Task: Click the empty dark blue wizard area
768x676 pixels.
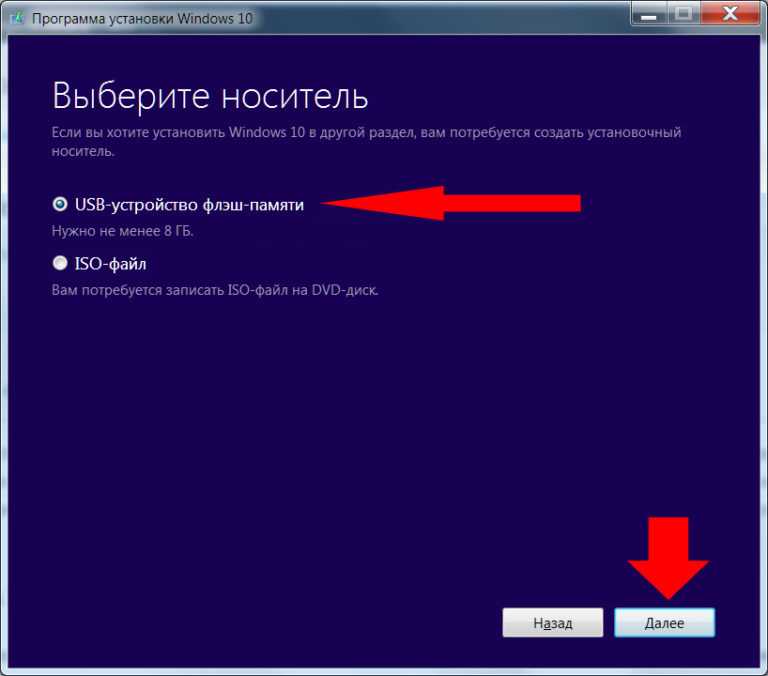Action: click(382, 441)
